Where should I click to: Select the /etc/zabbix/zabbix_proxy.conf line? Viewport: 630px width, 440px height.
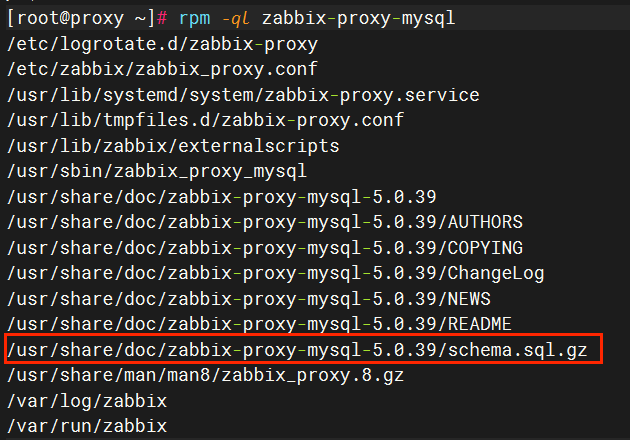(x=162, y=70)
